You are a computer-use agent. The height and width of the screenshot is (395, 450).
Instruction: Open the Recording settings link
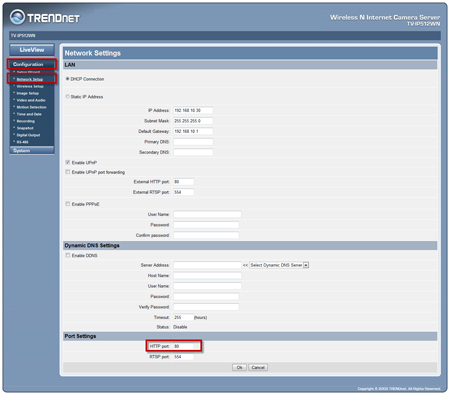click(x=26, y=121)
